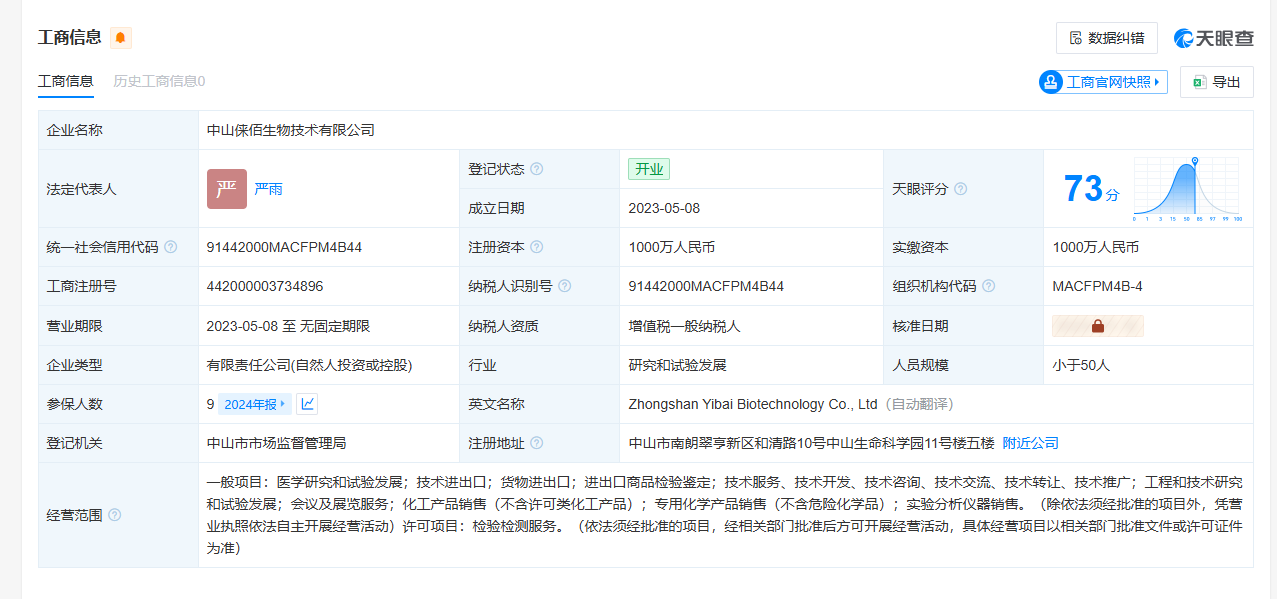Open the 附近公司 link

(x=1030, y=443)
